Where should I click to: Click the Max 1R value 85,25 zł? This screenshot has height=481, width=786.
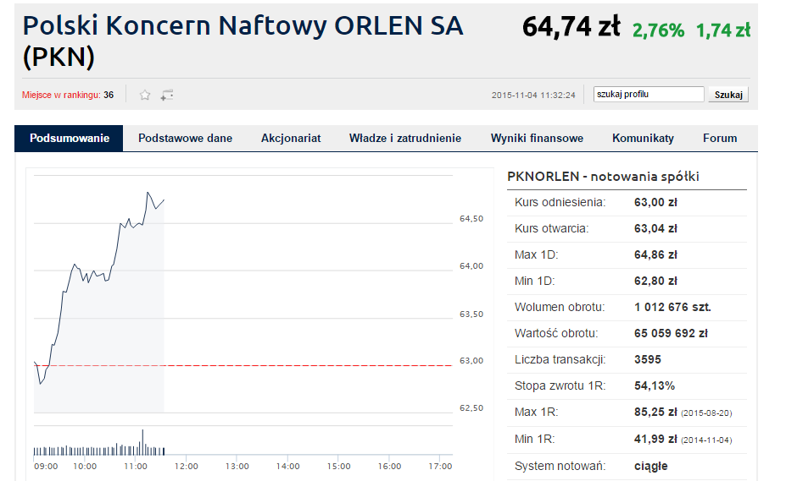click(656, 412)
